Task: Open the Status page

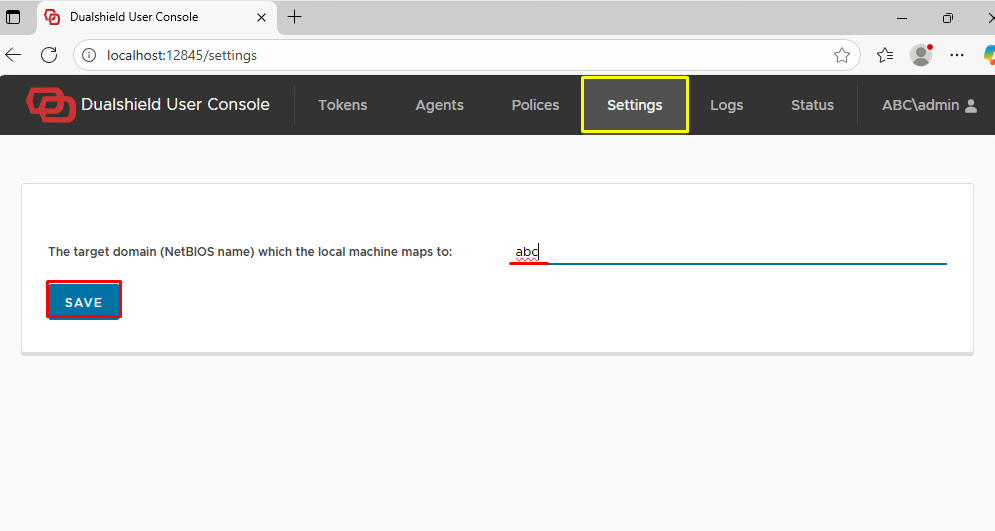Action: pyautogui.click(x=812, y=105)
